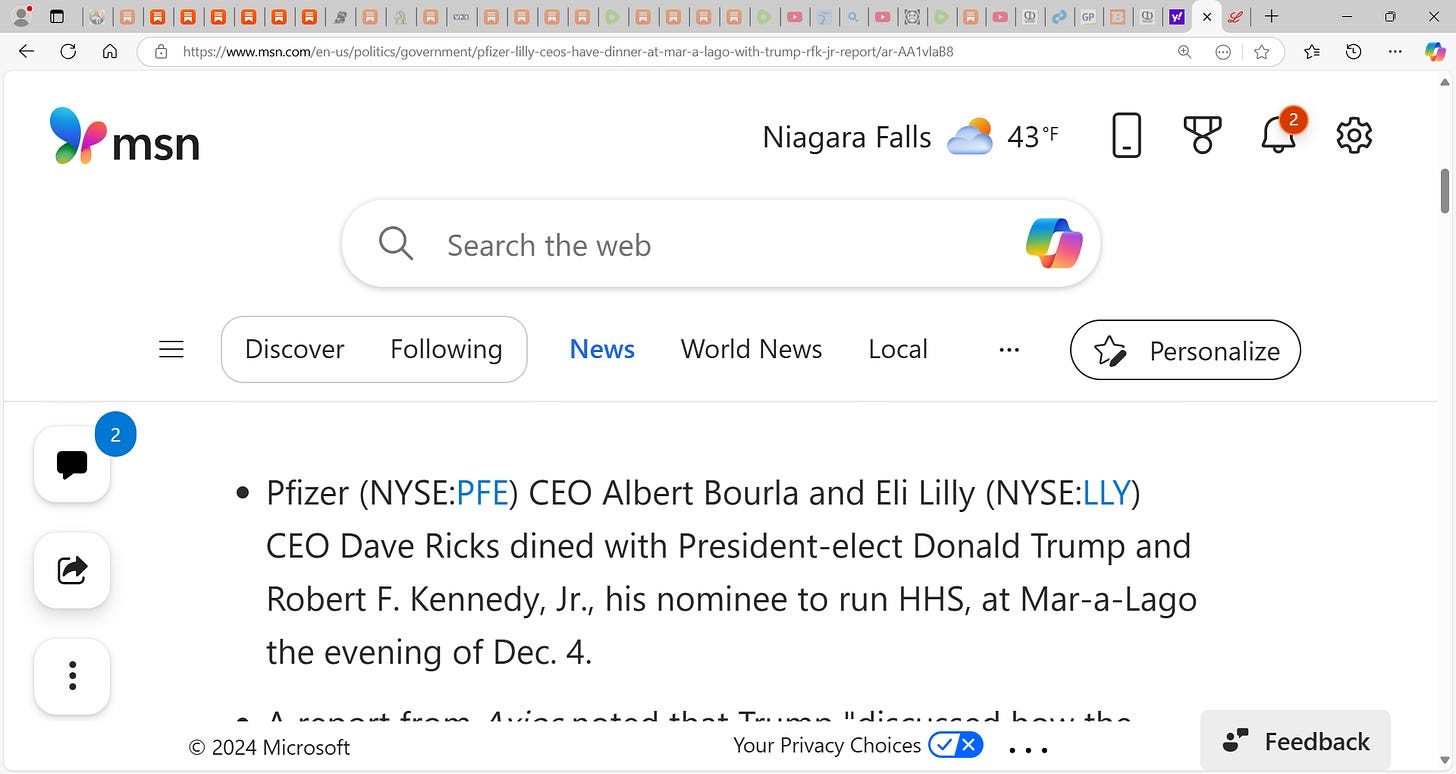Open Your Privacy Choices link

[827, 745]
